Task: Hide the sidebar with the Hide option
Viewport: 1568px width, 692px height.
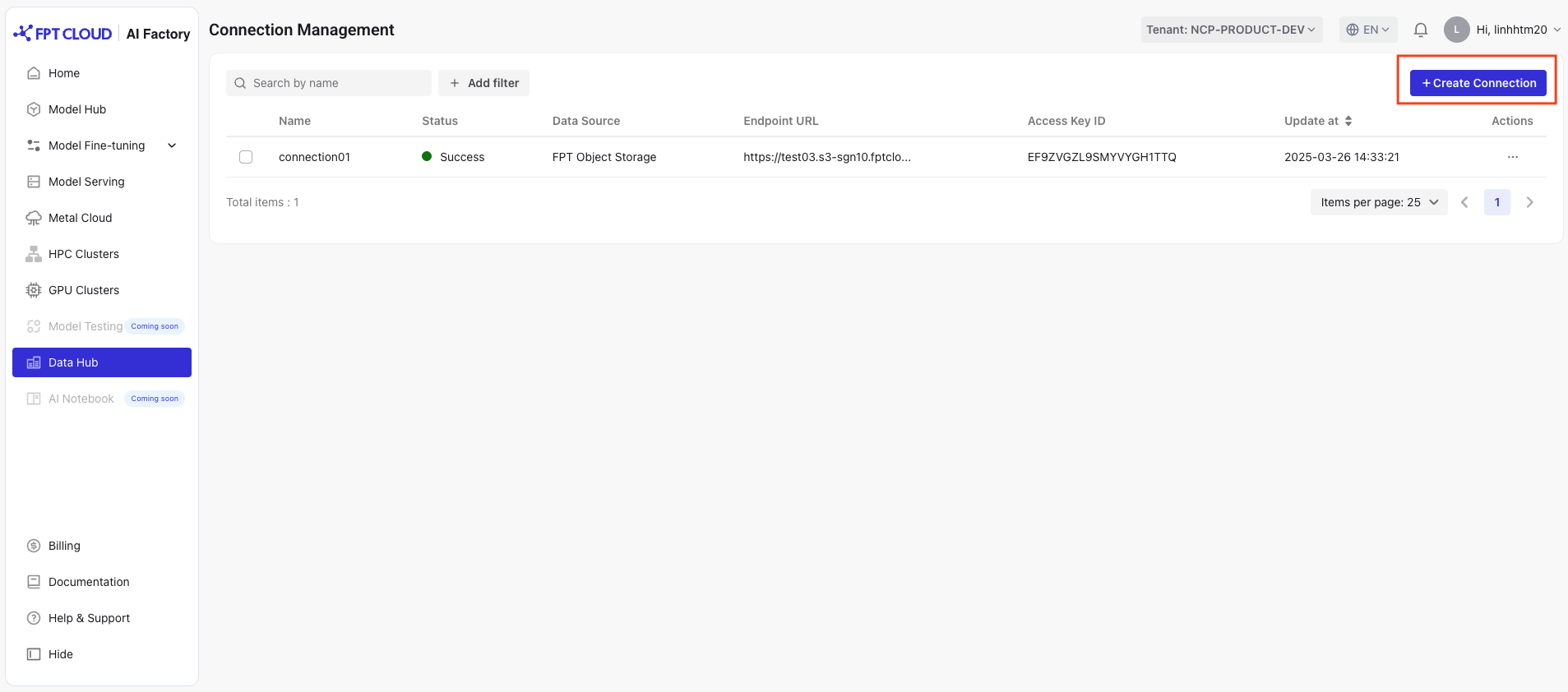Action: click(60, 654)
